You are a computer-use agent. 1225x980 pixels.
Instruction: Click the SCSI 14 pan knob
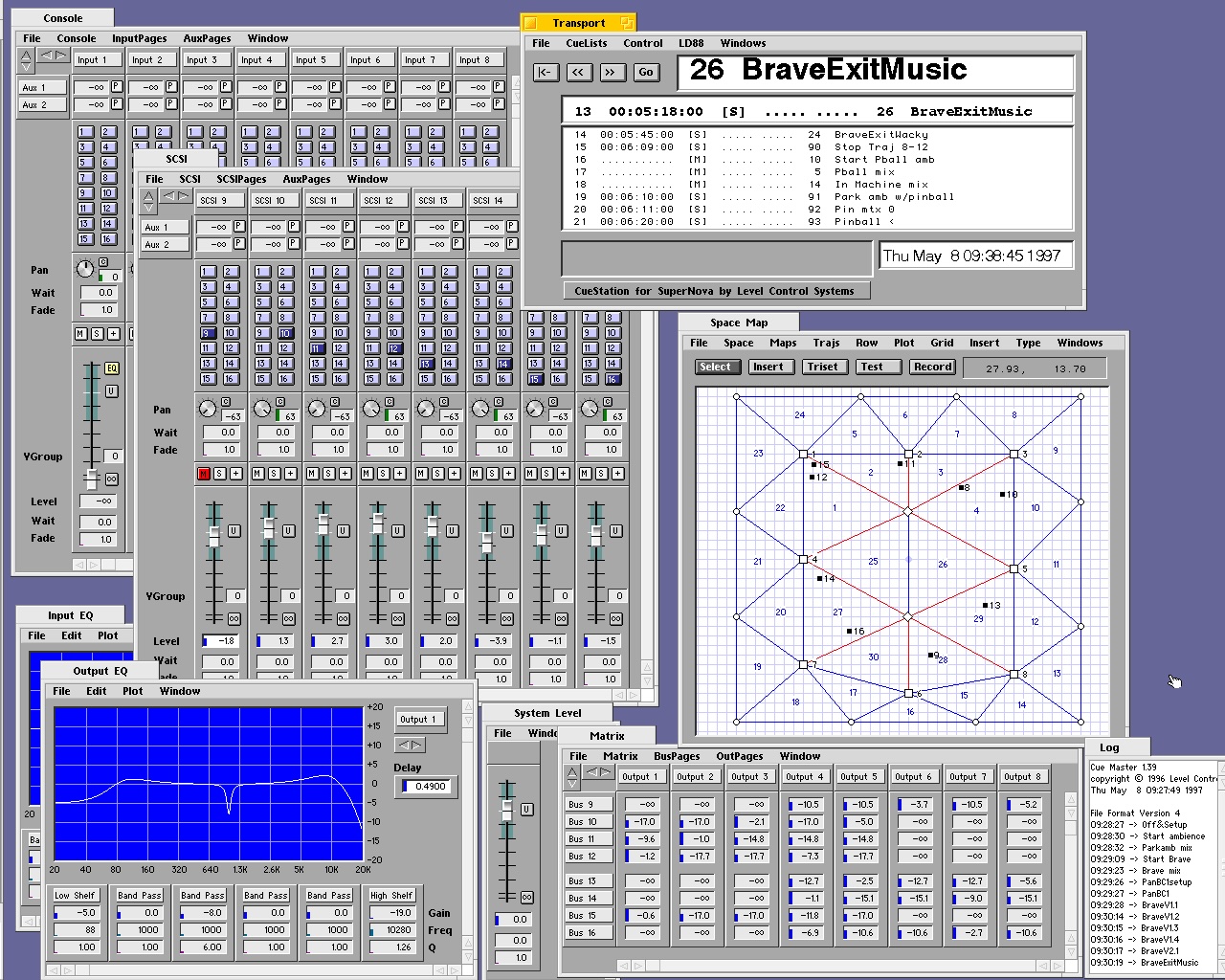[479, 410]
